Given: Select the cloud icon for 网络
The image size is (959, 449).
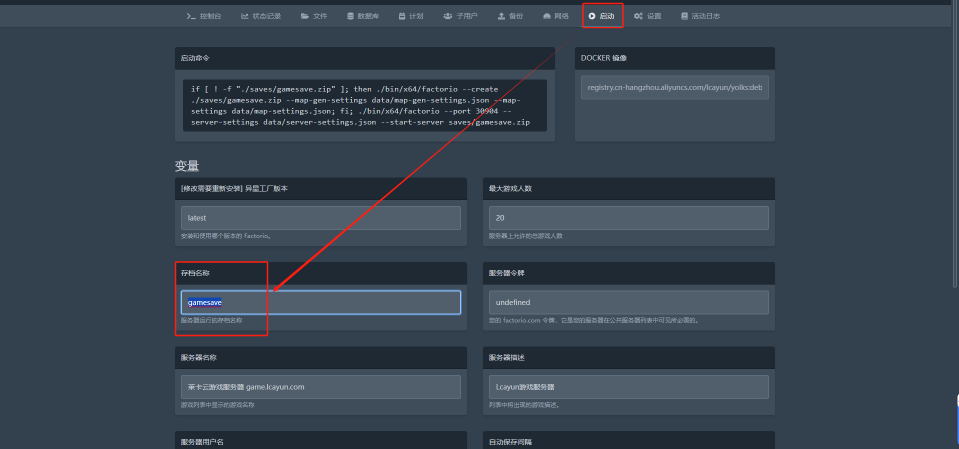Looking at the screenshot, I should pyautogui.click(x=546, y=16).
